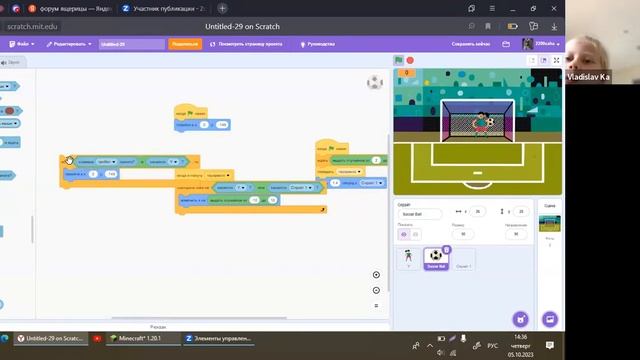Click the project title input field

point(132,44)
